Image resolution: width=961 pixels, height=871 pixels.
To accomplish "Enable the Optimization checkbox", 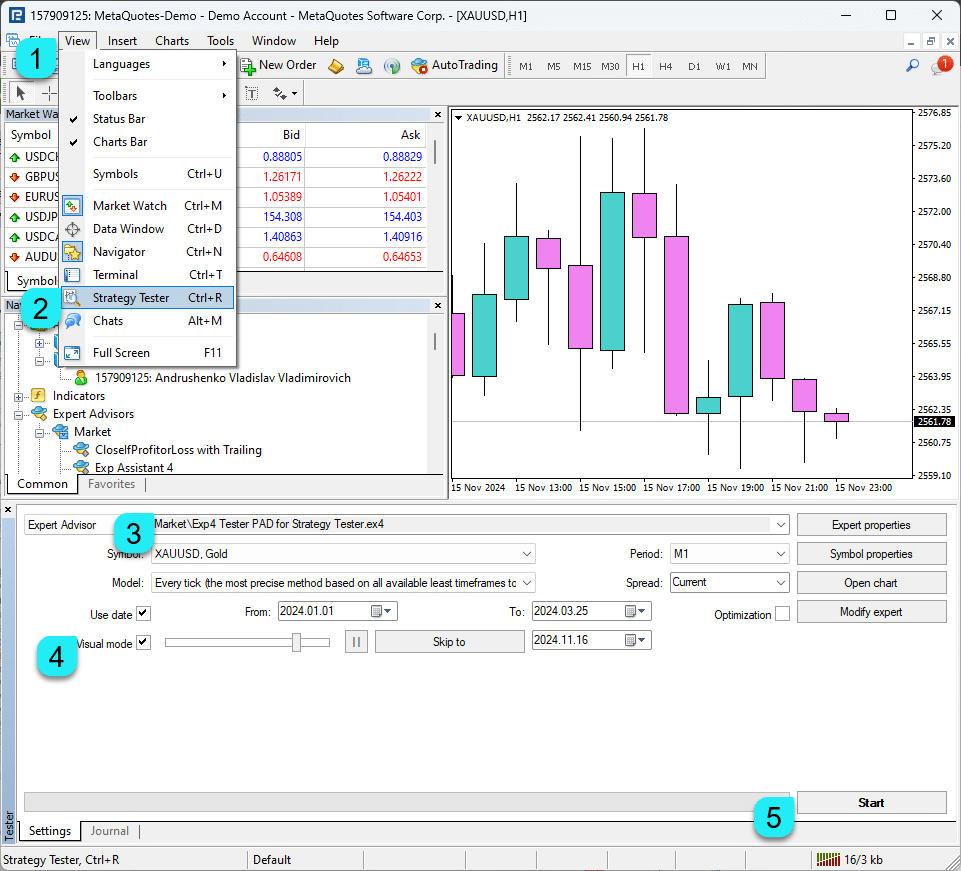I will click(x=782, y=614).
